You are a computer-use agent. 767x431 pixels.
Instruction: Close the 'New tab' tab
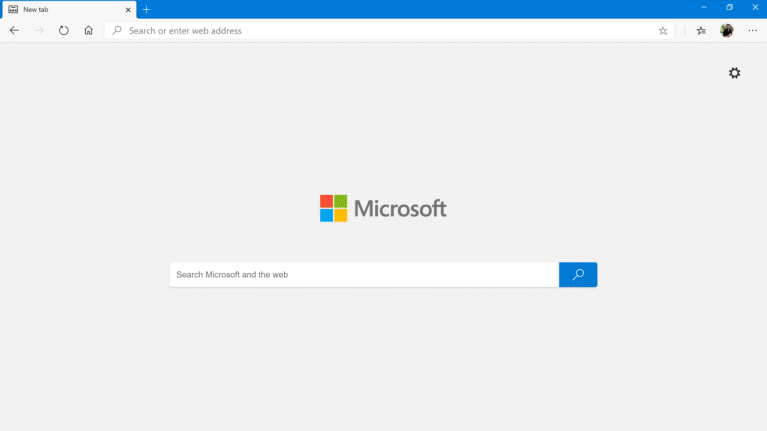128,9
